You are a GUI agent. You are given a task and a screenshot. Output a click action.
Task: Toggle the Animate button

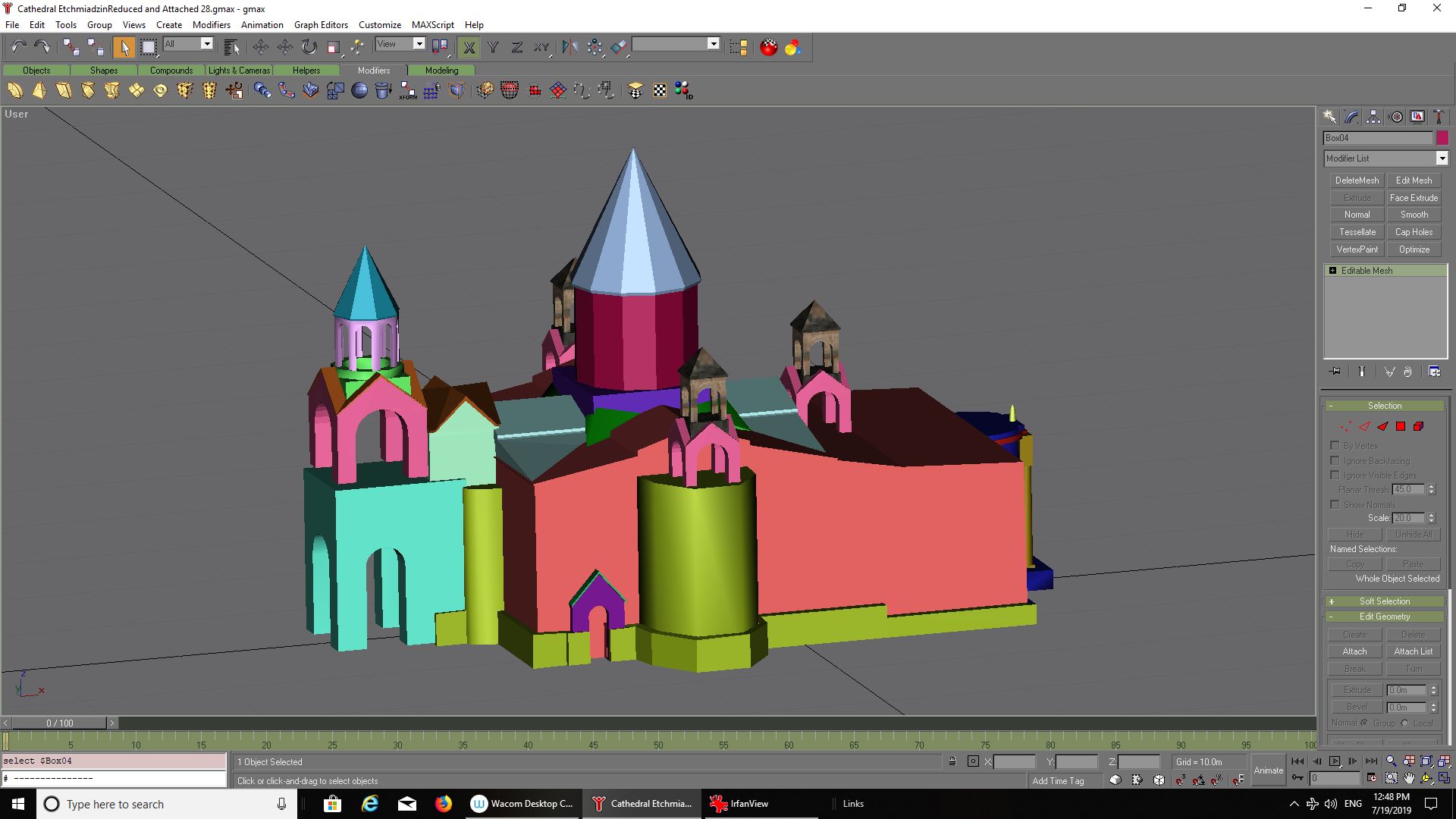[1268, 770]
